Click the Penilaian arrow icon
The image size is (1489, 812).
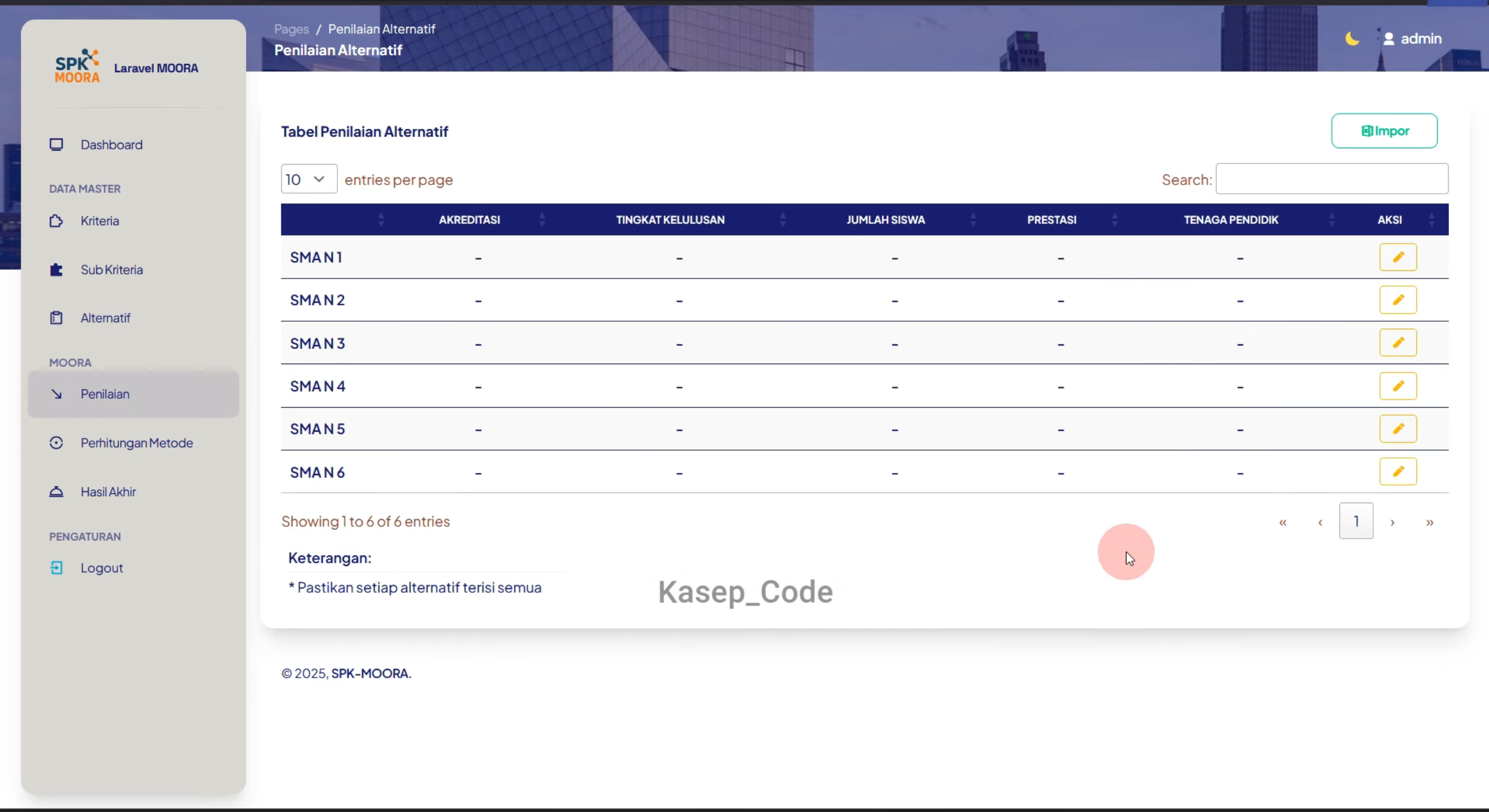pyautogui.click(x=56, y=394)
